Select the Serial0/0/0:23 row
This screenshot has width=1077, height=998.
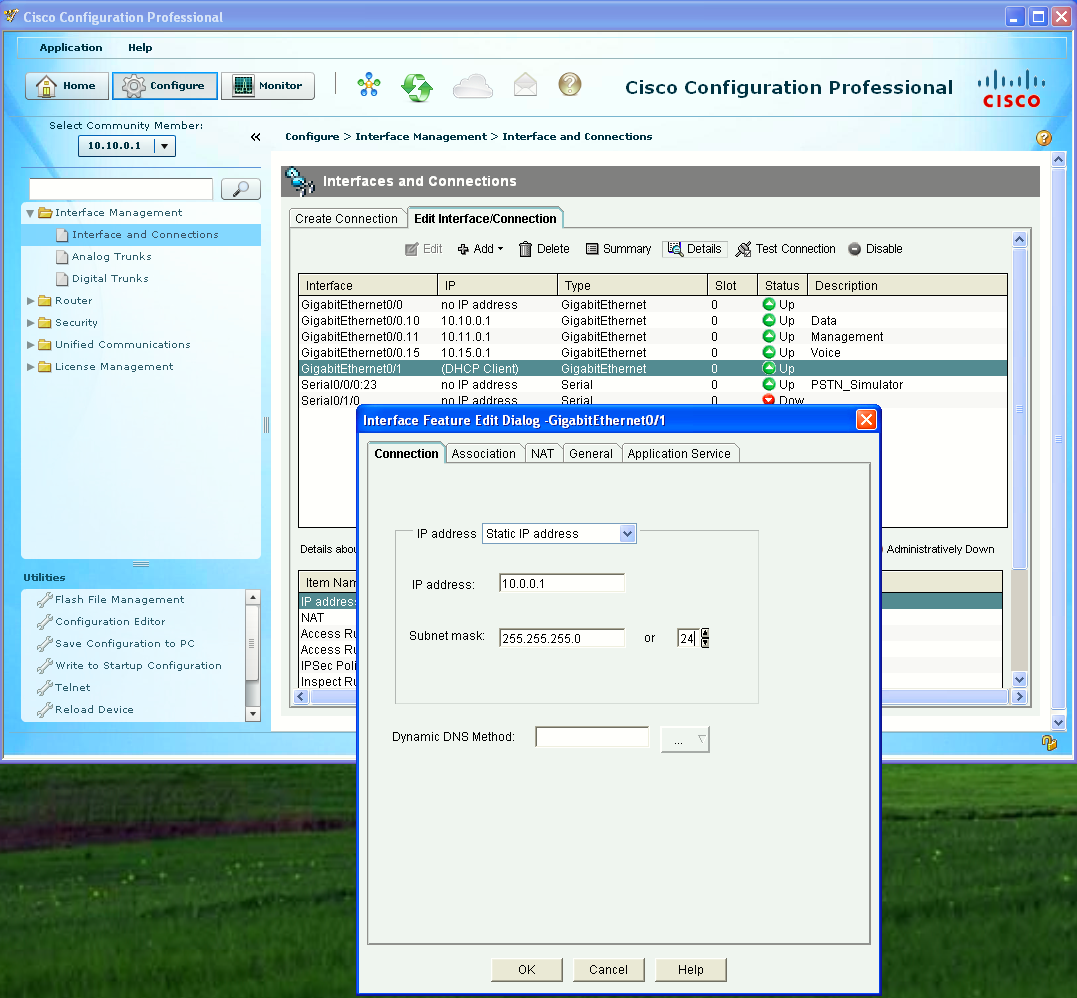point(653,385)
